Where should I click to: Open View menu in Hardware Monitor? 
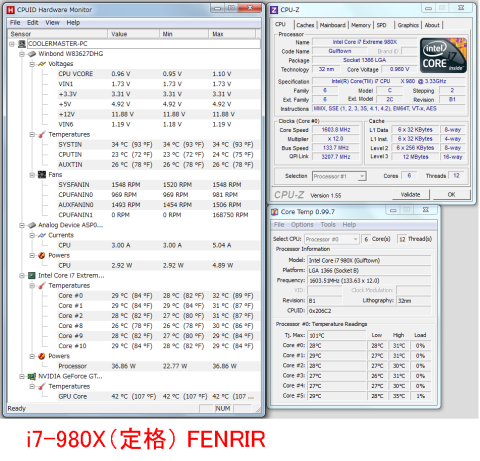point(52,23)
